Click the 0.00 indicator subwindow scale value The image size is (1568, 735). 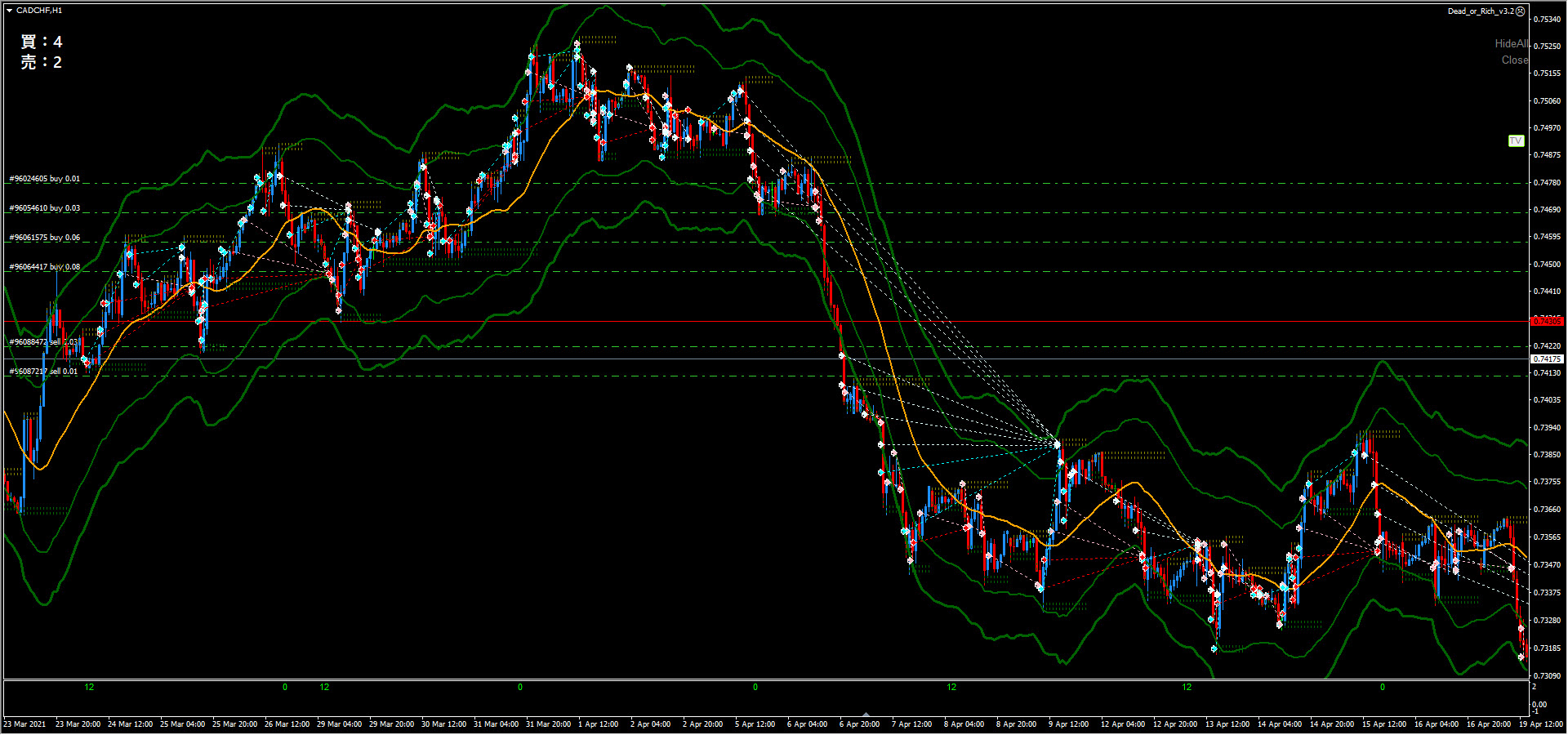(x=1539, y=705)
